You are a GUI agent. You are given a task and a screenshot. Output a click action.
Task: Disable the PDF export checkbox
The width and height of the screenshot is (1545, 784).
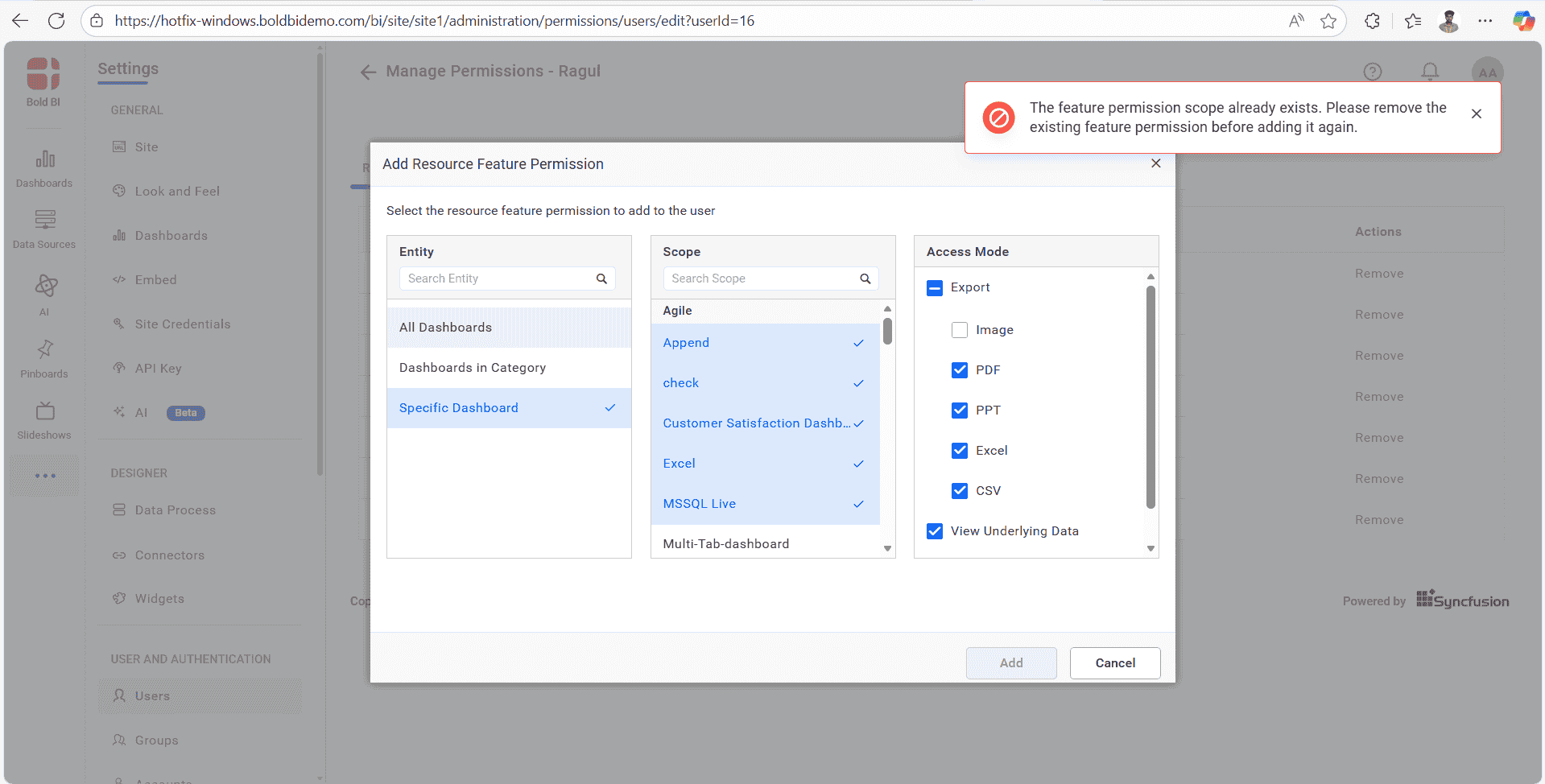click(959, 369)
